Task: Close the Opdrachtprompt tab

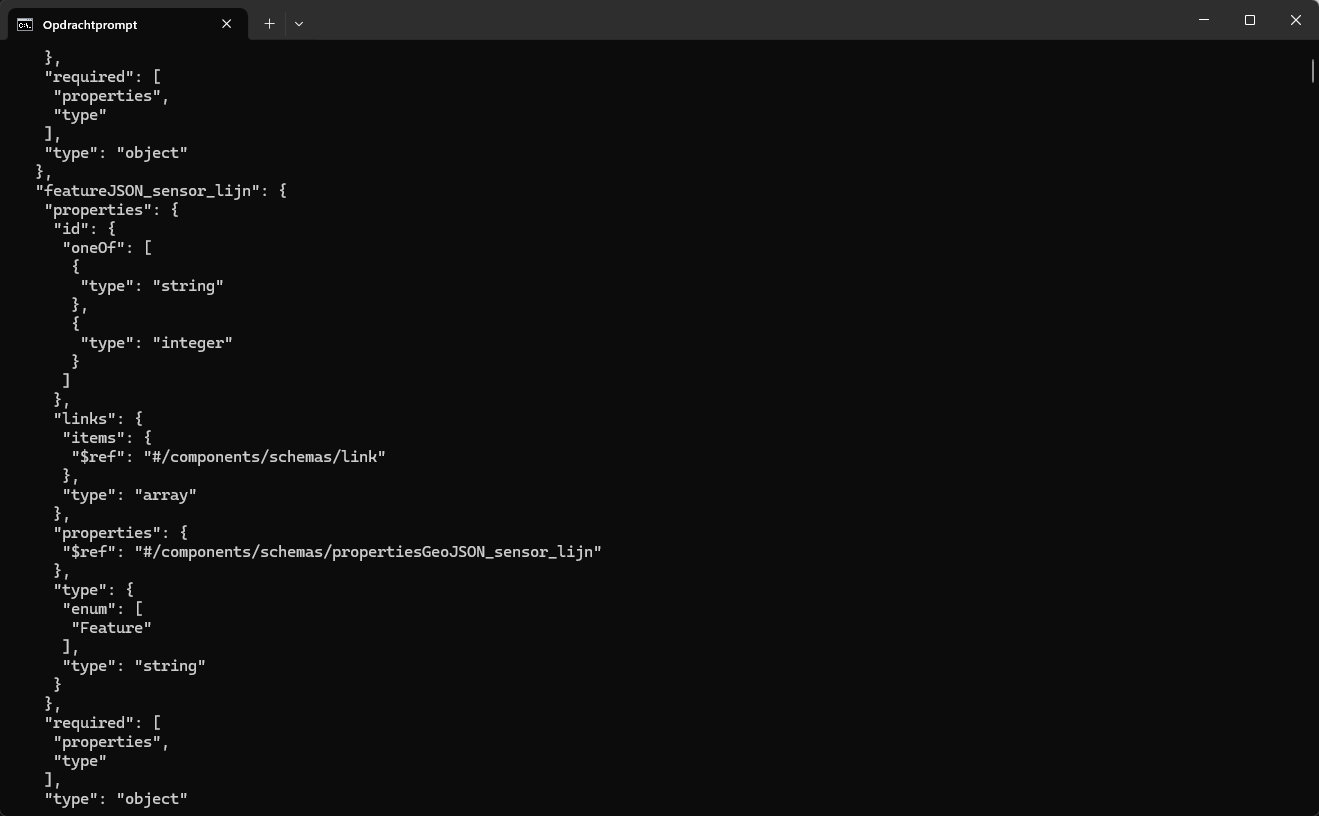Action: tap(226, 24)
